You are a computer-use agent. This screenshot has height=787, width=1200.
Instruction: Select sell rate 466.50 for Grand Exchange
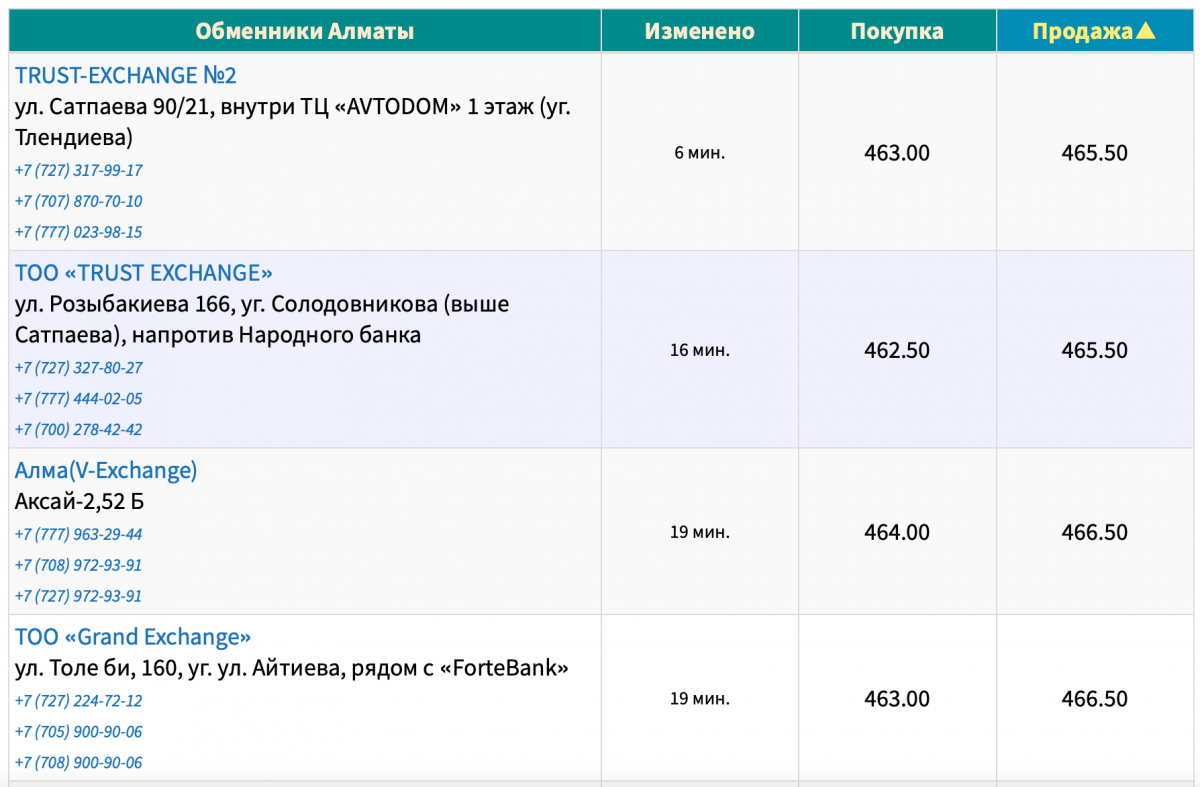pyautogui.click(x=1095, y=699)
